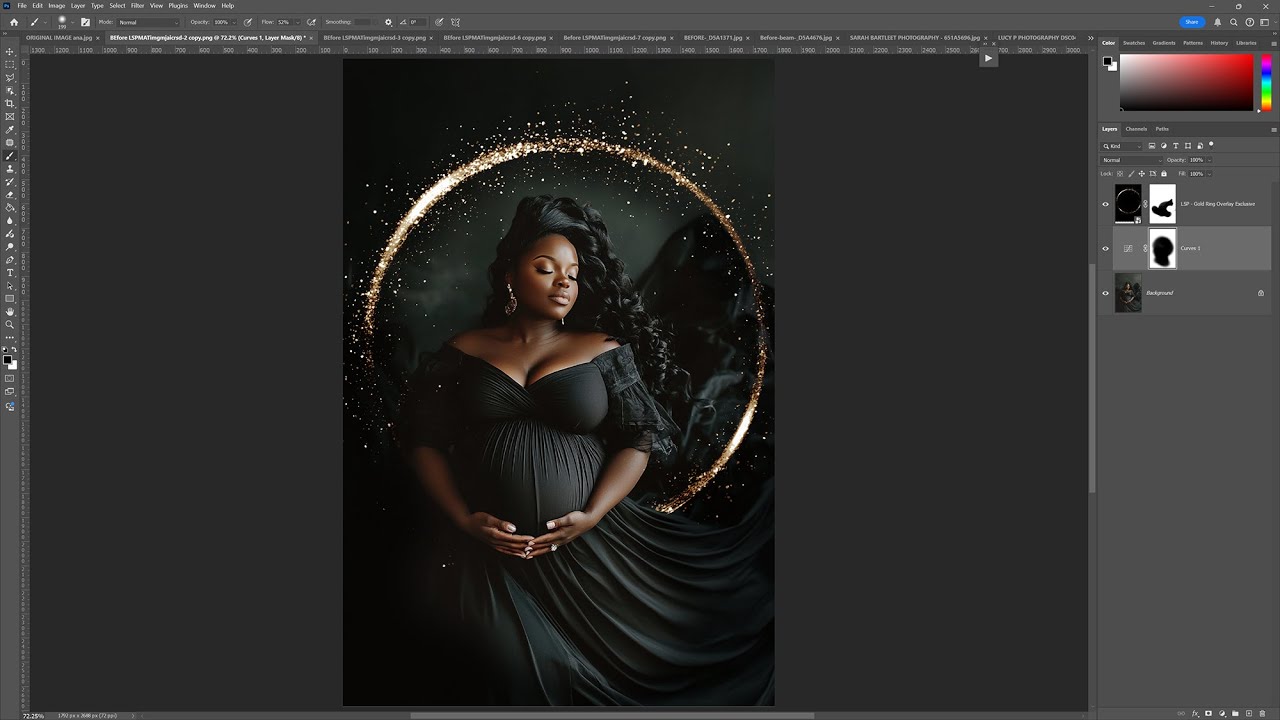This screenshot has width=1280, height=720.
Task: Filter layers by type layer icon
Action: (x=1176, y=146)
